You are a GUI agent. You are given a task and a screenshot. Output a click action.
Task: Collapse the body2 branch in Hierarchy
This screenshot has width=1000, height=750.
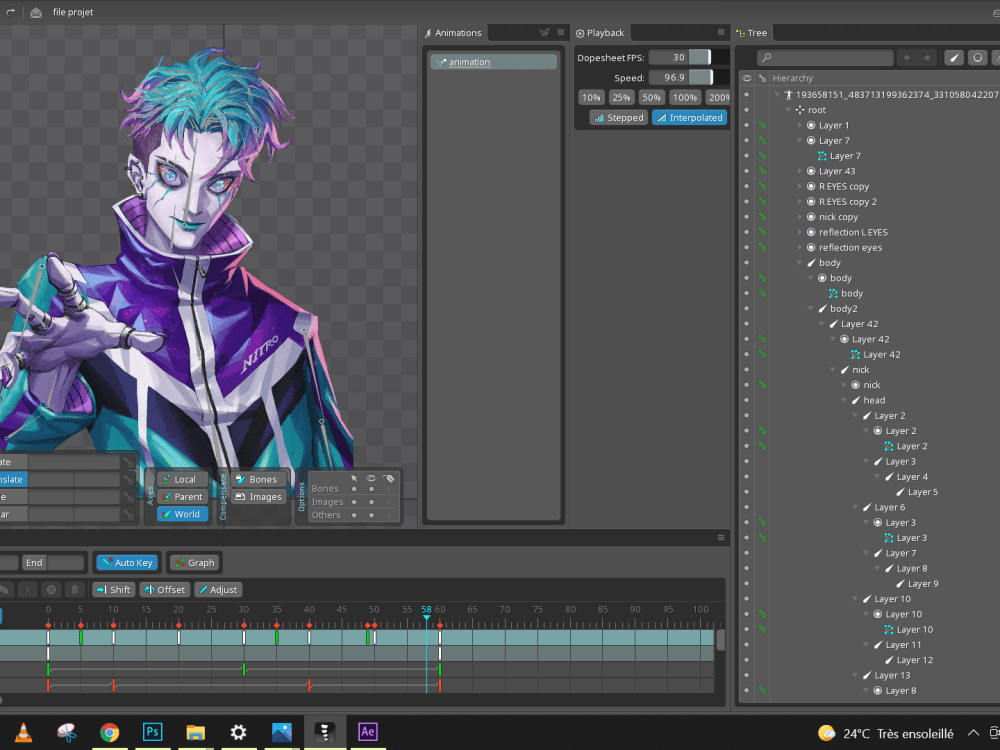(811, 308)
